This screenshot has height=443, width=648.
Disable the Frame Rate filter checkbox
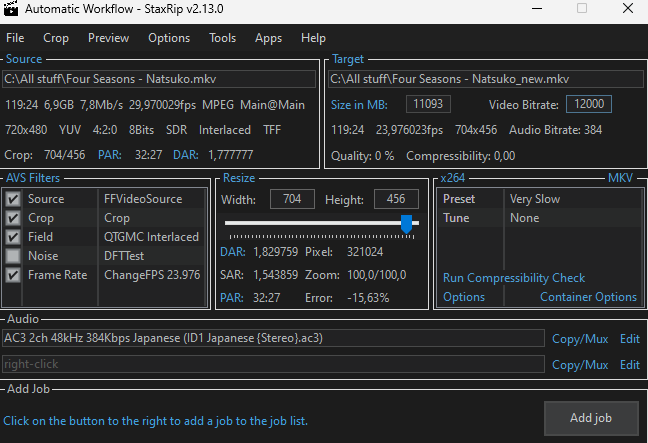pyautogui.click(x=13, y=275)
